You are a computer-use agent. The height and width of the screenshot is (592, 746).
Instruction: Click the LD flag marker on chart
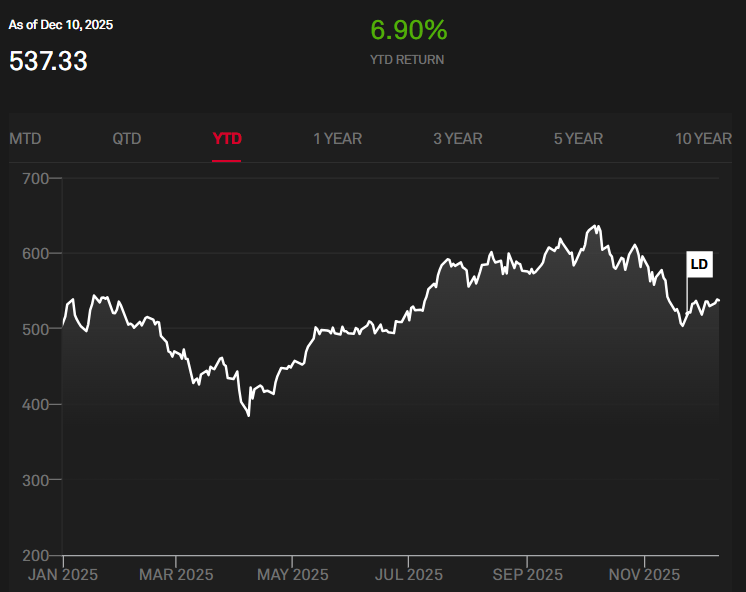699,265
